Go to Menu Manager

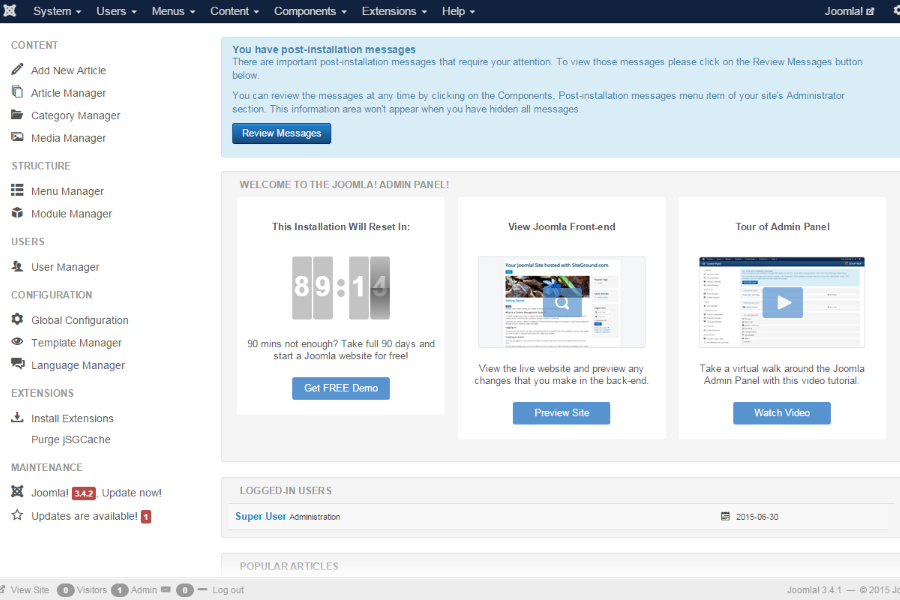(67, 191)
